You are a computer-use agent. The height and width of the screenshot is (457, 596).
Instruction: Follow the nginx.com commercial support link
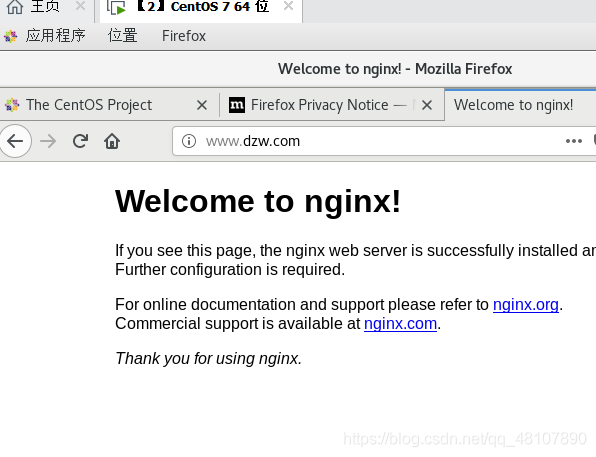point(400,324)
